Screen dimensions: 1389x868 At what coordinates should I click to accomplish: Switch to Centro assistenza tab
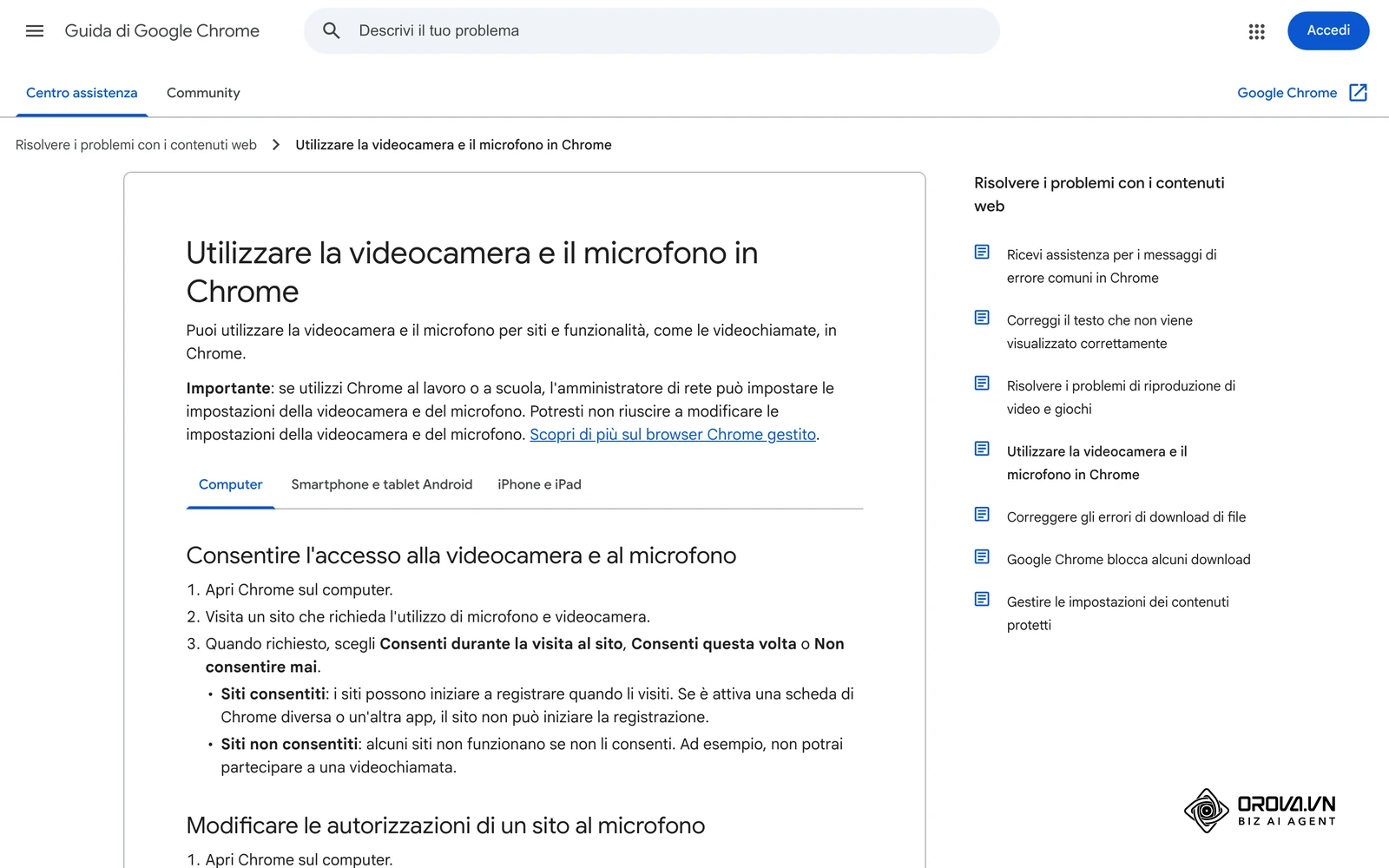[82, 93]
